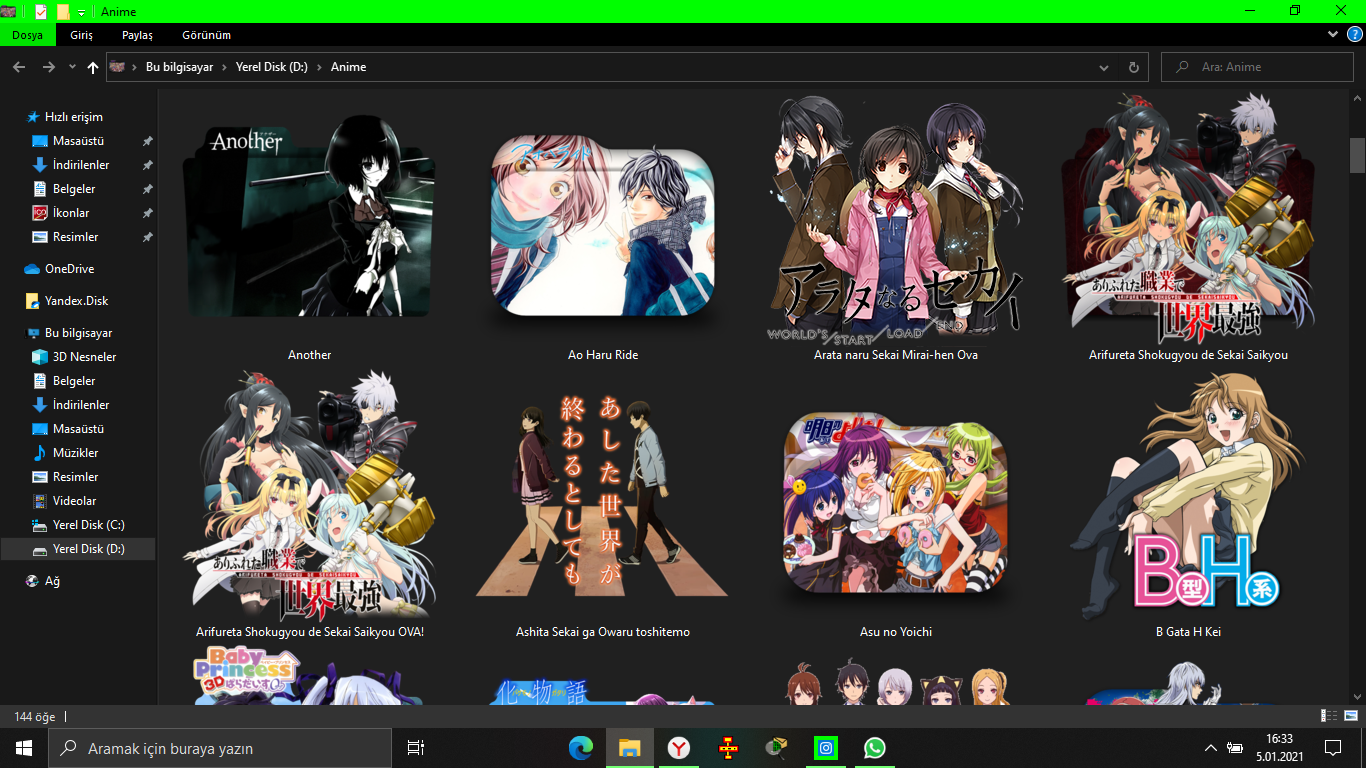This screenshot has height=768, width=1366.
Task: Select 3D Nesneler in the sidebar
Action: coord(85,357)
